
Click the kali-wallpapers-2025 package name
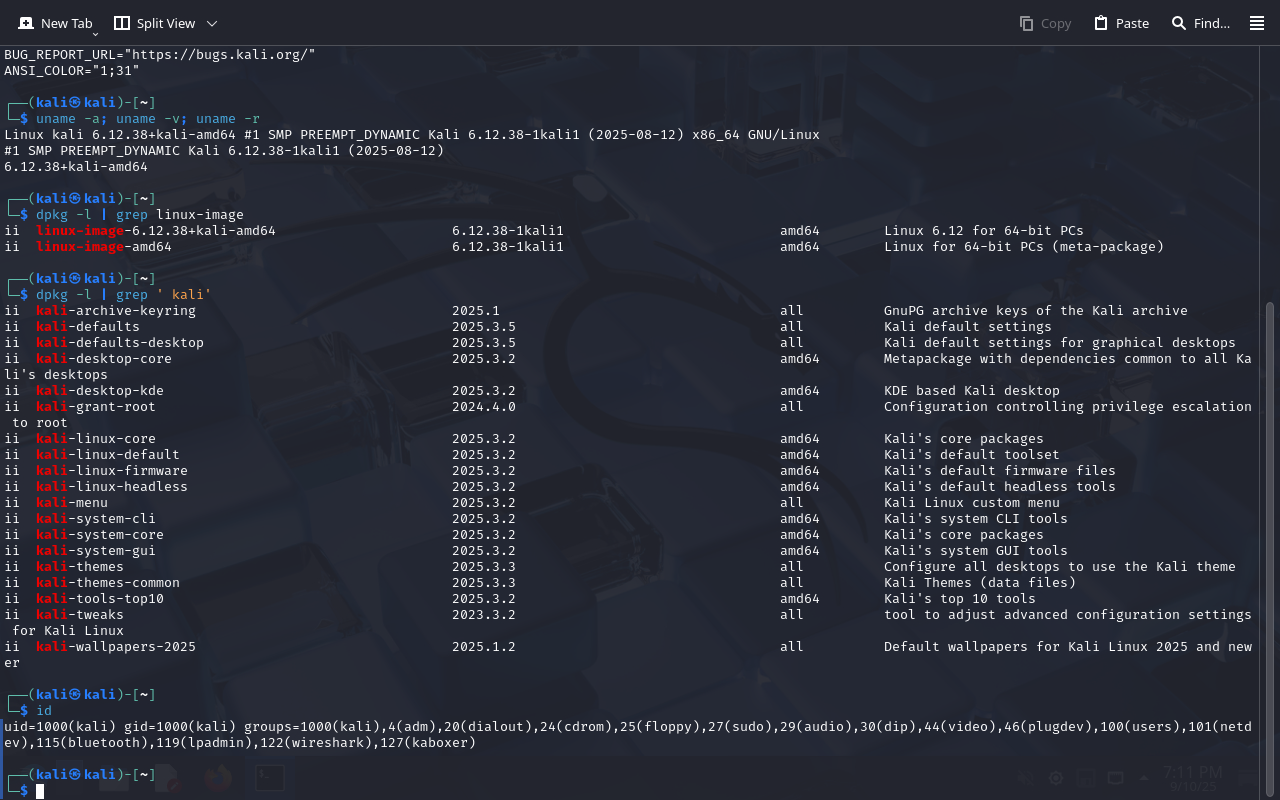(x=116, y=647)
